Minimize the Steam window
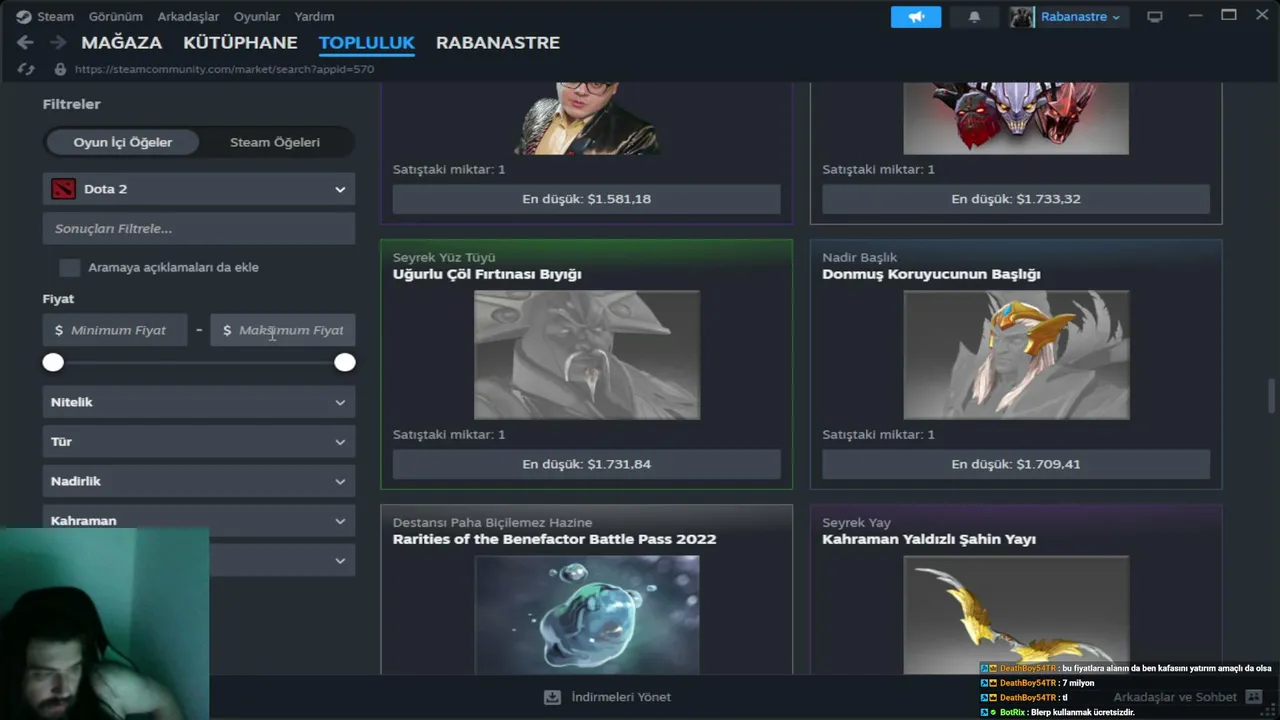The height and width of the screenshot is (720, 1280). [1195, 16]
